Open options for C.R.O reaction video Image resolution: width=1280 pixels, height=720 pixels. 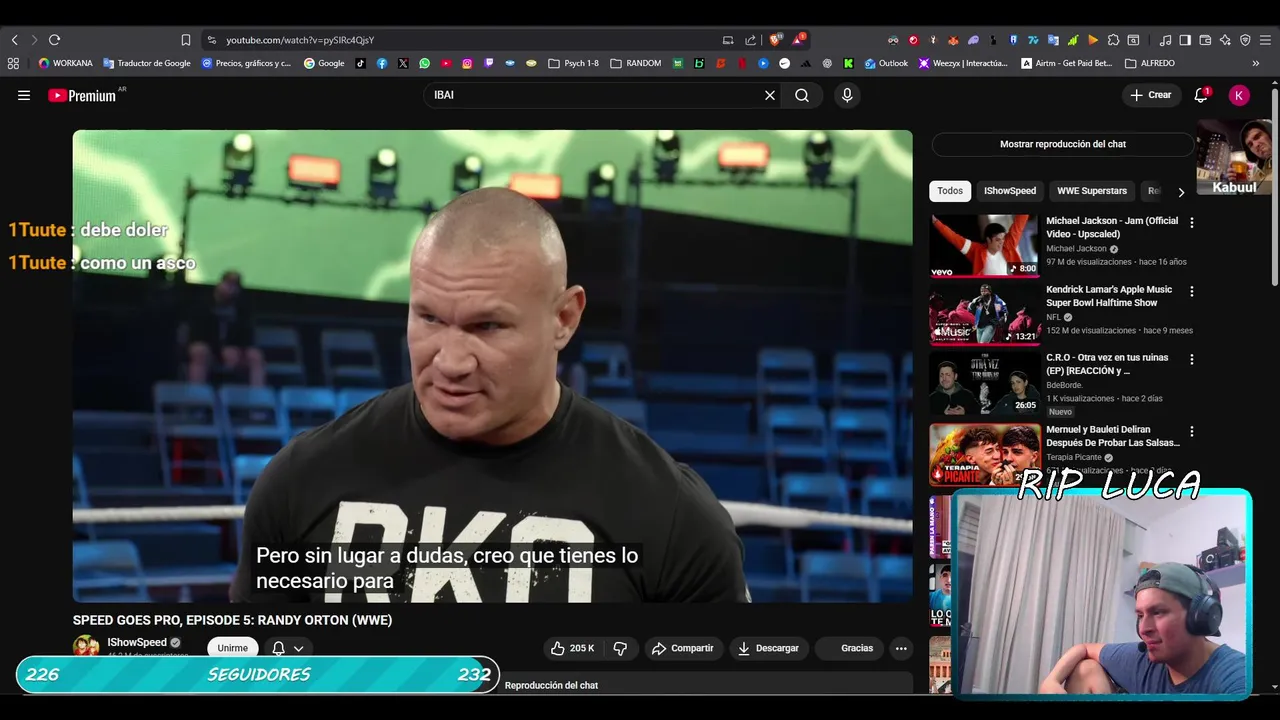pos(1191,359)
